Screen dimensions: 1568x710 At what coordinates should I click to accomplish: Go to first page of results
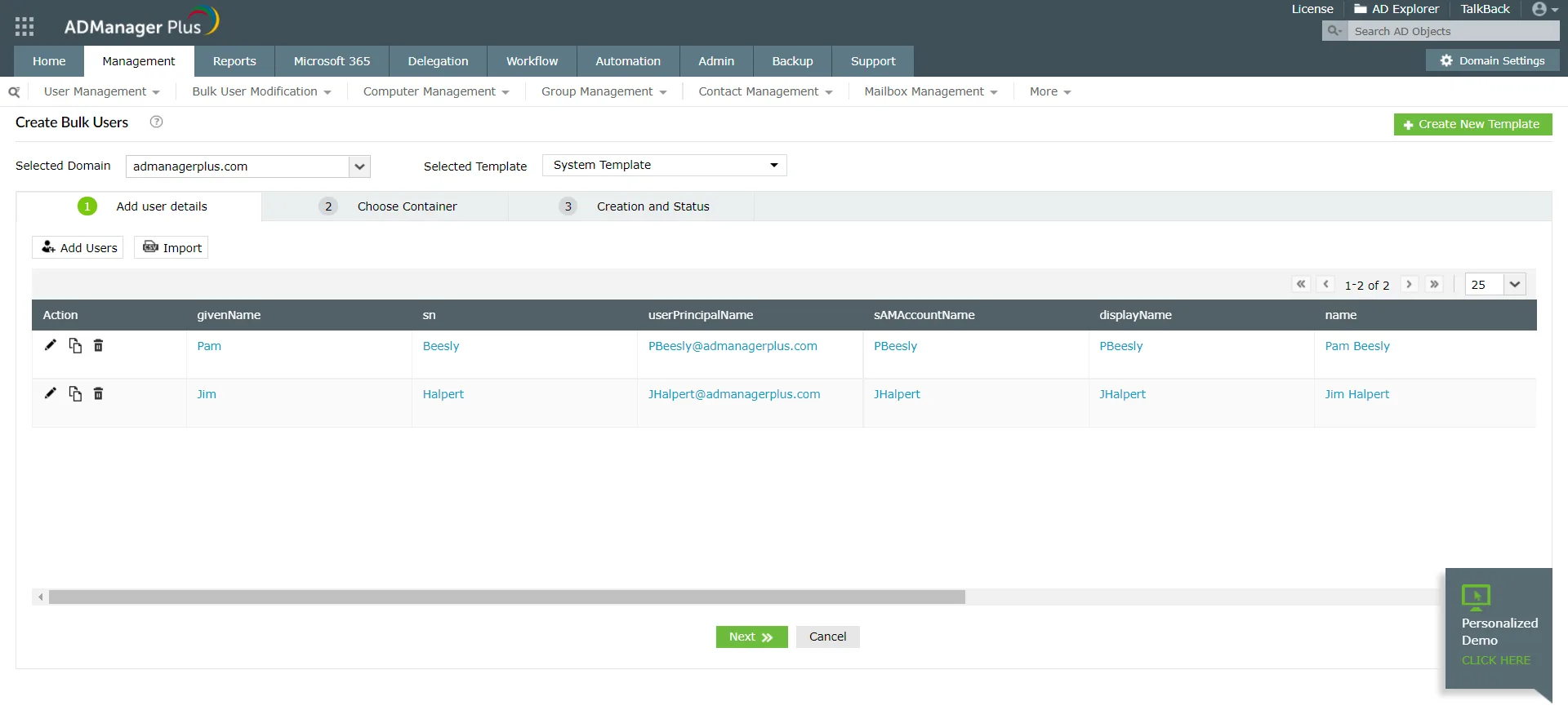(1301, 284)
